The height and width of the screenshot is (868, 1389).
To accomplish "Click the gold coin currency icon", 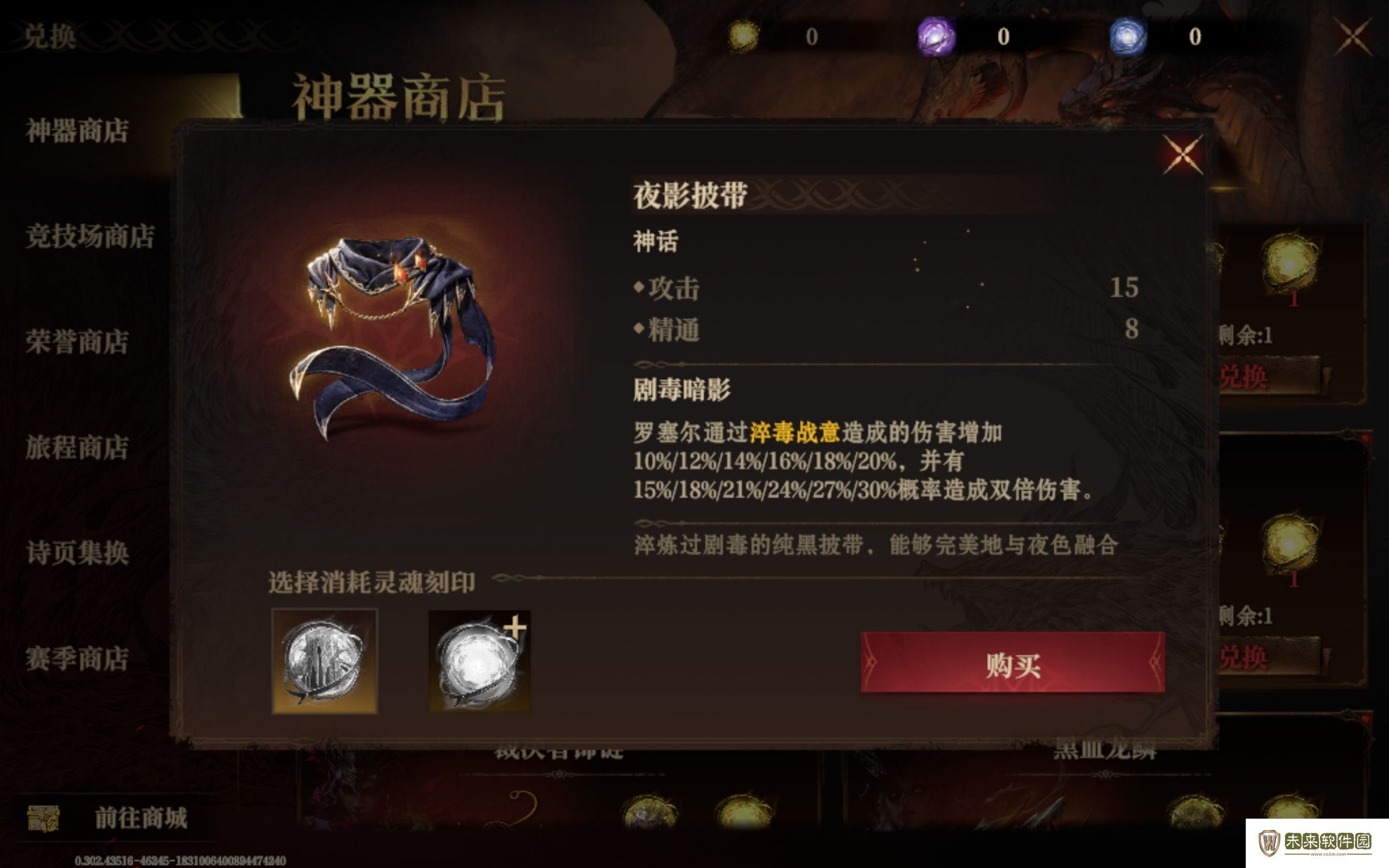I will click(743, 36).
